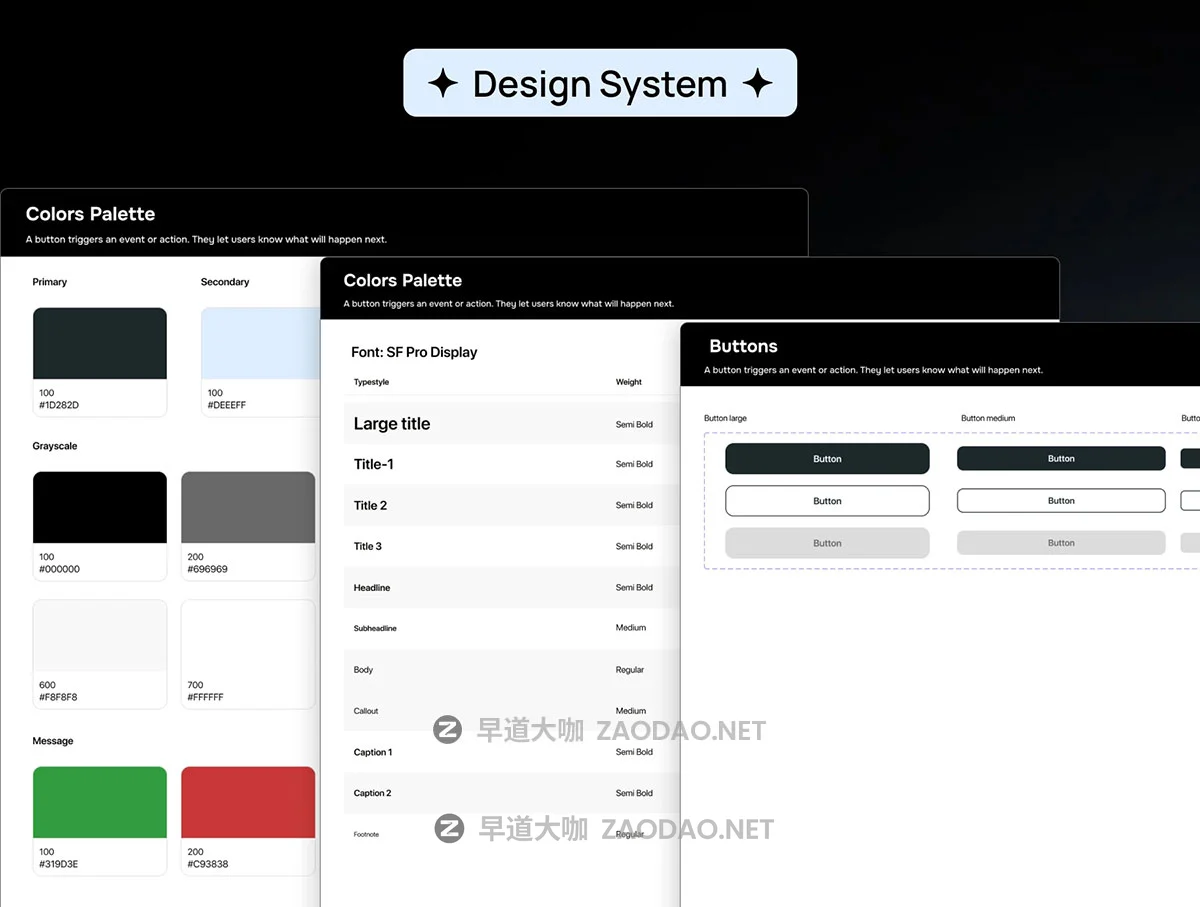Click the light #F8F8F8 grayscale swatch
1200x907 pixels.
click(100, 636)
